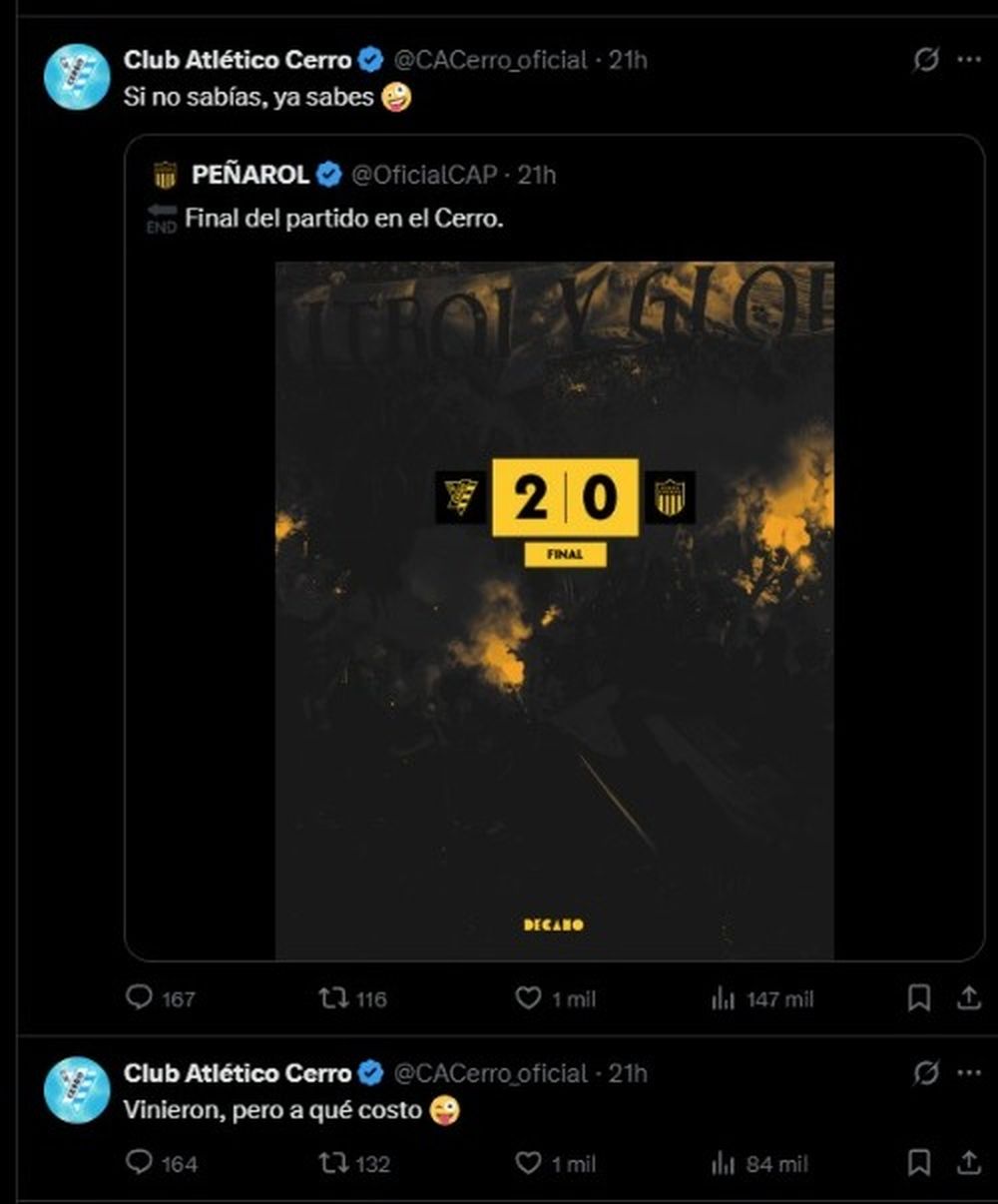
Task: Open the 2-0 final score image
Action: click(555, 609)
